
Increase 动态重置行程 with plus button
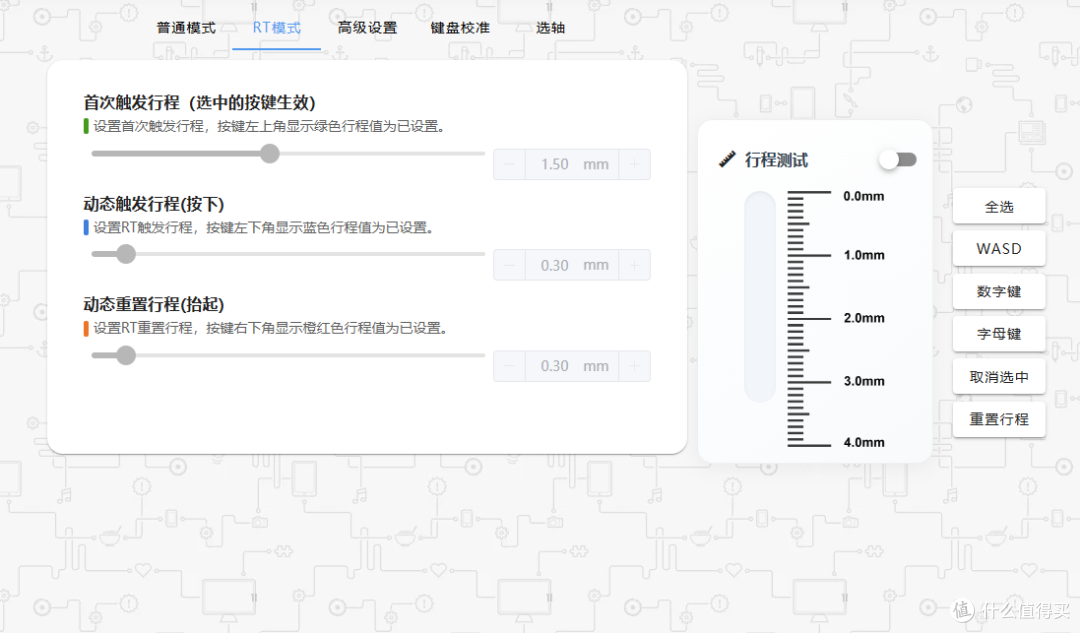[634, 366]
